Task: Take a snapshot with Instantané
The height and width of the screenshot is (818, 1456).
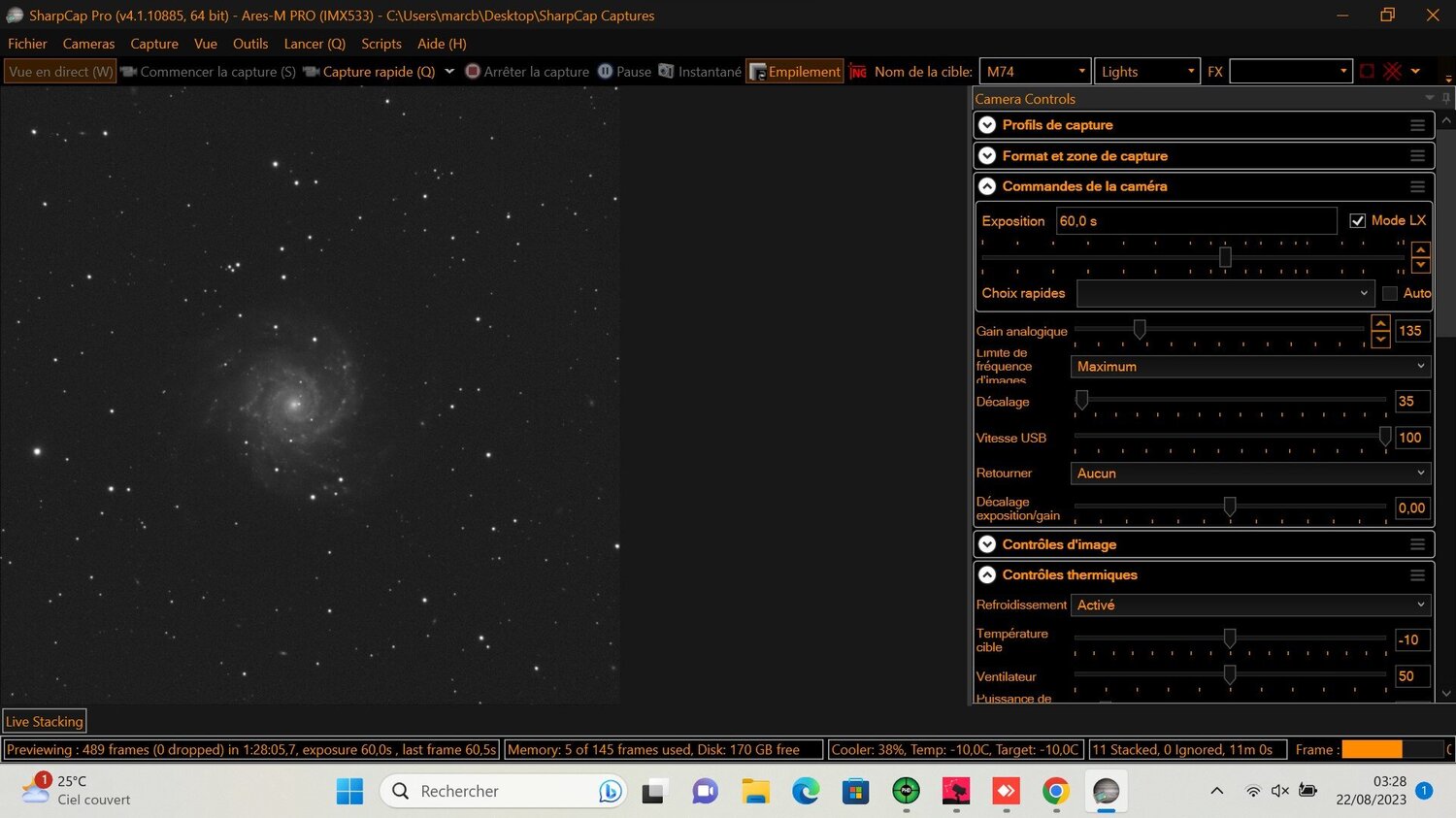Action: click(700, 72)
